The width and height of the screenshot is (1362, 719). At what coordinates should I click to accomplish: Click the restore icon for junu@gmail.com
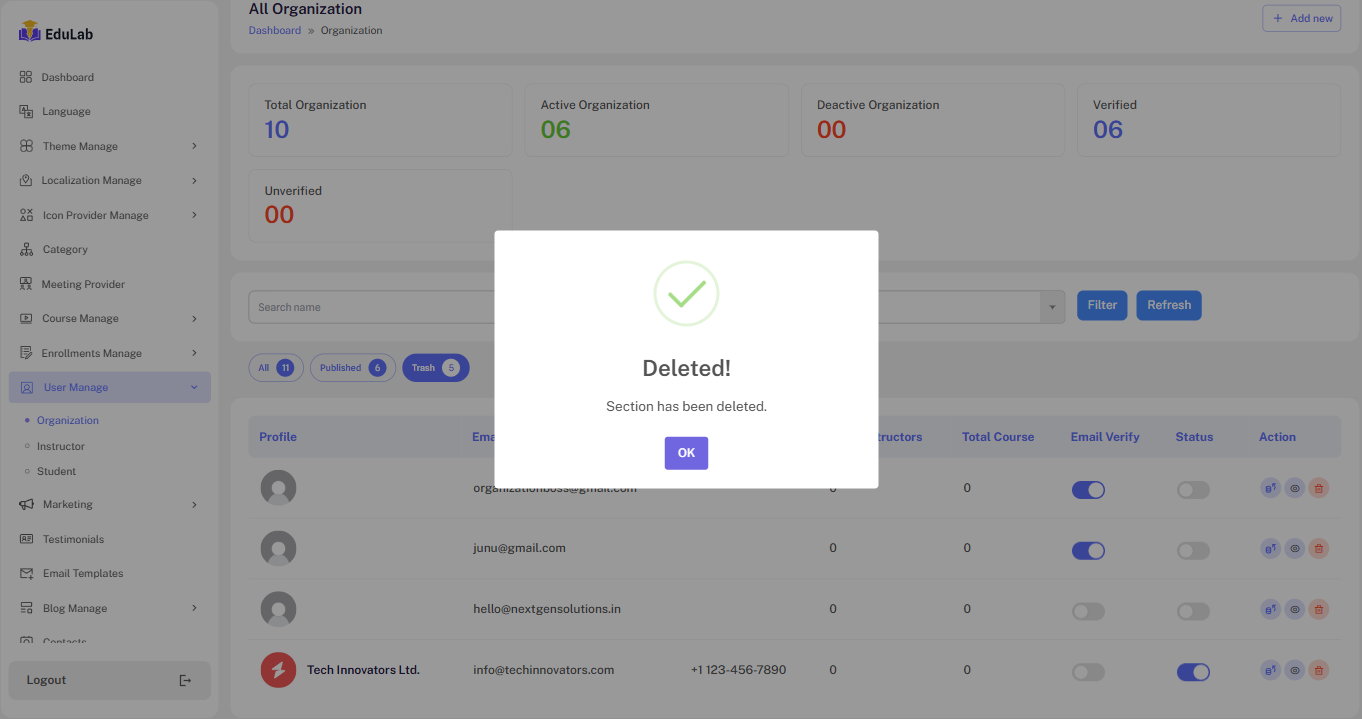(1270, 549)
